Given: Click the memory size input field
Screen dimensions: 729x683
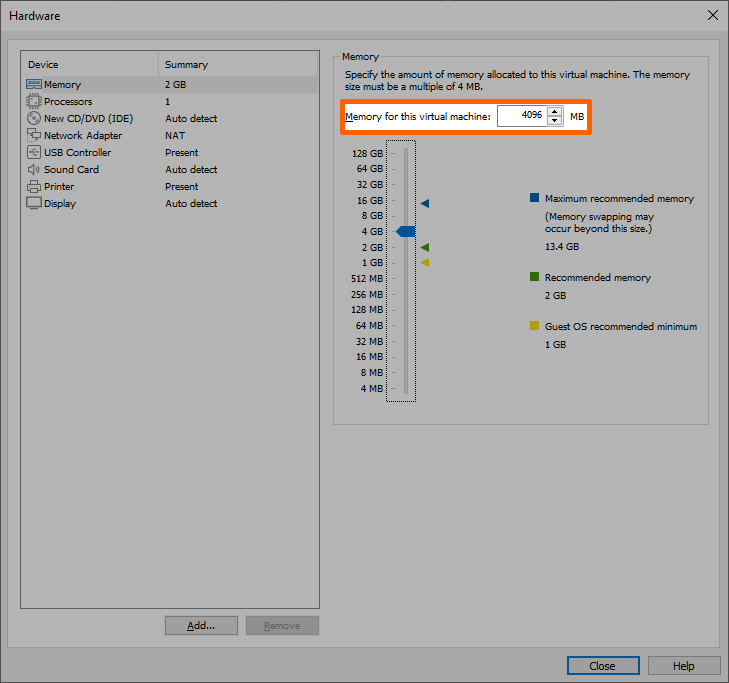Looking at the screenshot, I should (521, 116).
